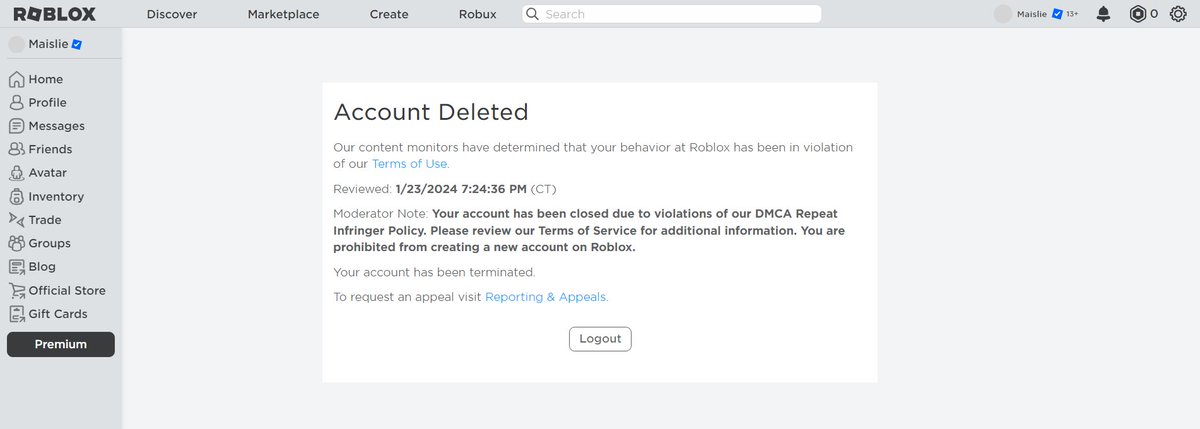
Task: Click 'Your account has been terminated.' text
Action: click(x=434, y=272)
